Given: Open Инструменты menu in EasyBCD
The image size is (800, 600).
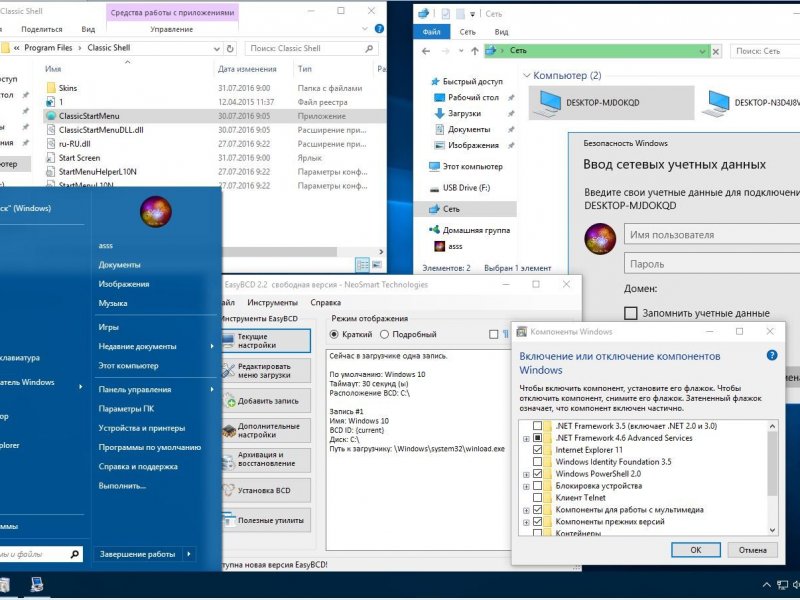Looking at the screenshot, I should click(272, 303).
